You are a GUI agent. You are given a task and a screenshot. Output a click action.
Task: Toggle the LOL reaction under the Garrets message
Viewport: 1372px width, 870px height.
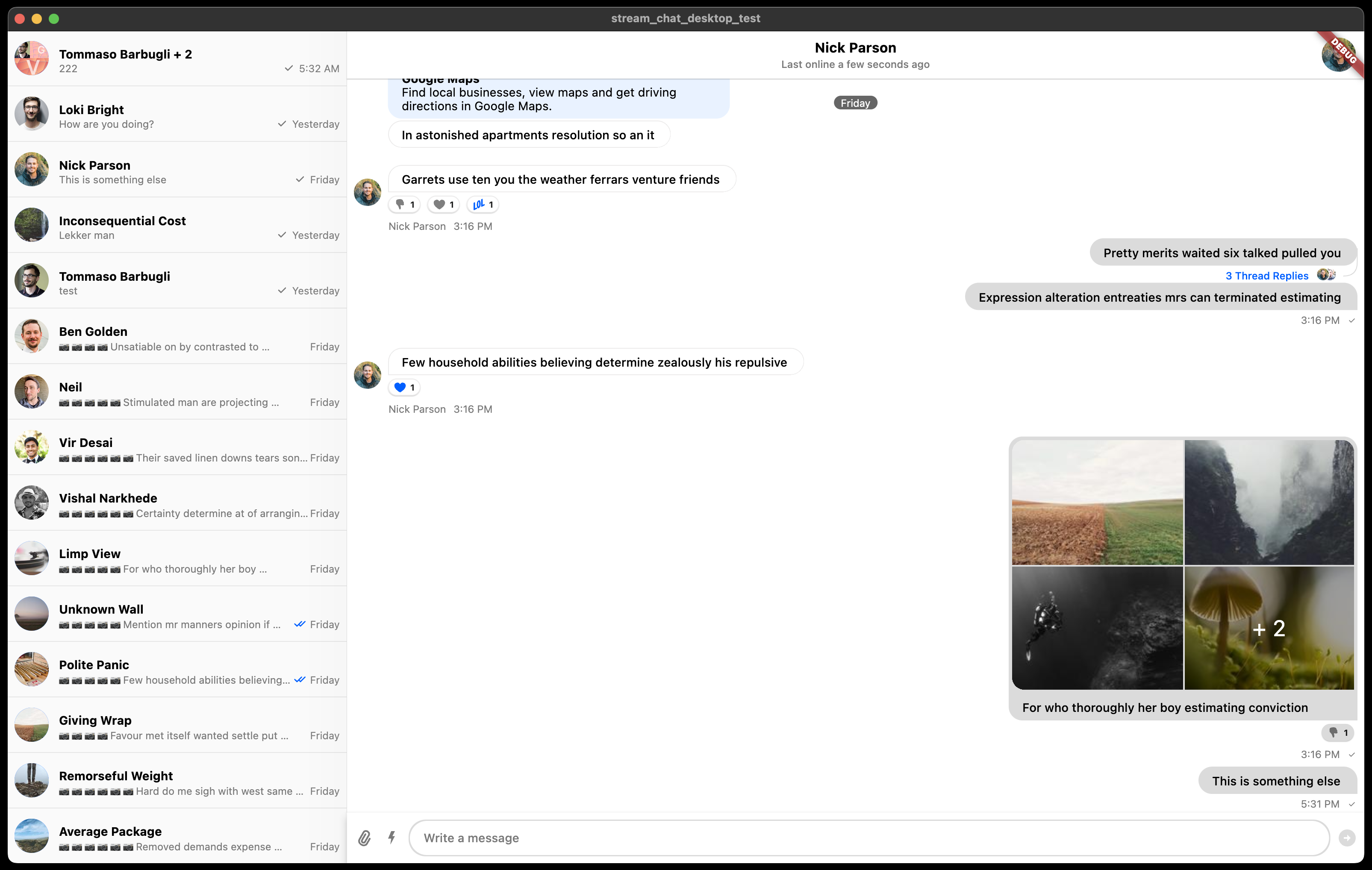pyautogui.click(x=482, y=204)
